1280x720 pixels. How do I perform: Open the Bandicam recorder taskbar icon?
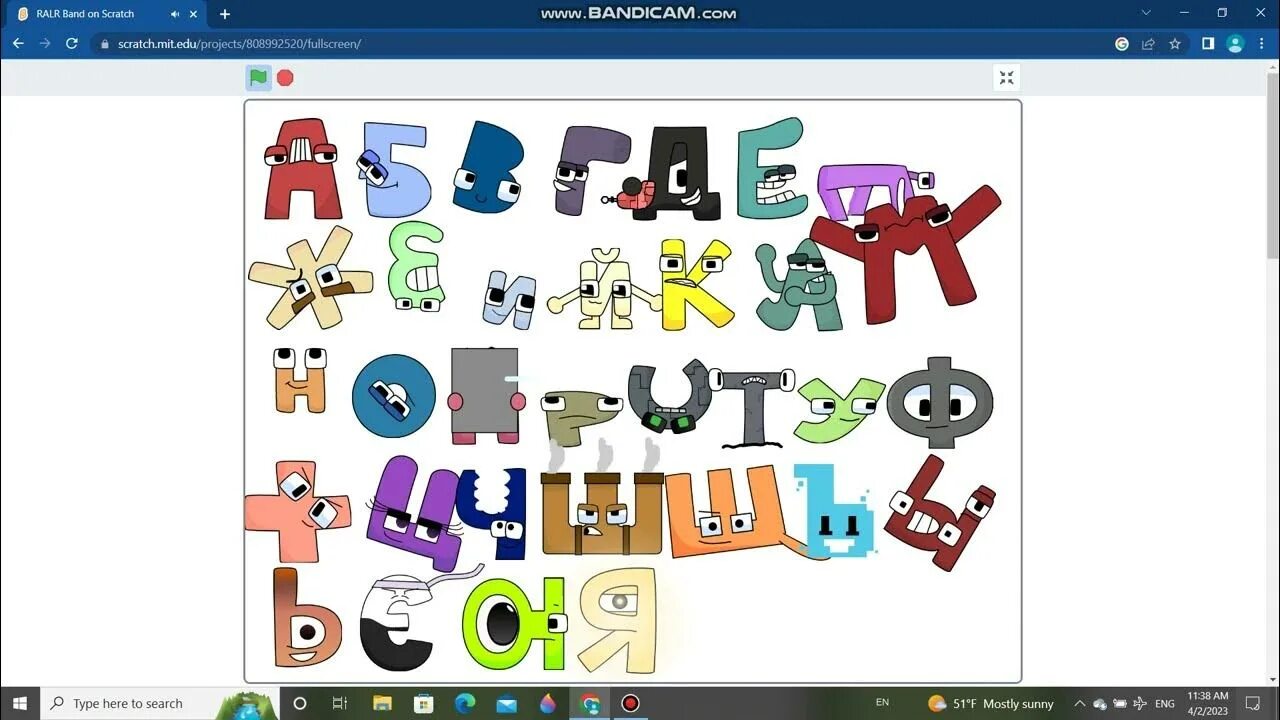point(630,703)
